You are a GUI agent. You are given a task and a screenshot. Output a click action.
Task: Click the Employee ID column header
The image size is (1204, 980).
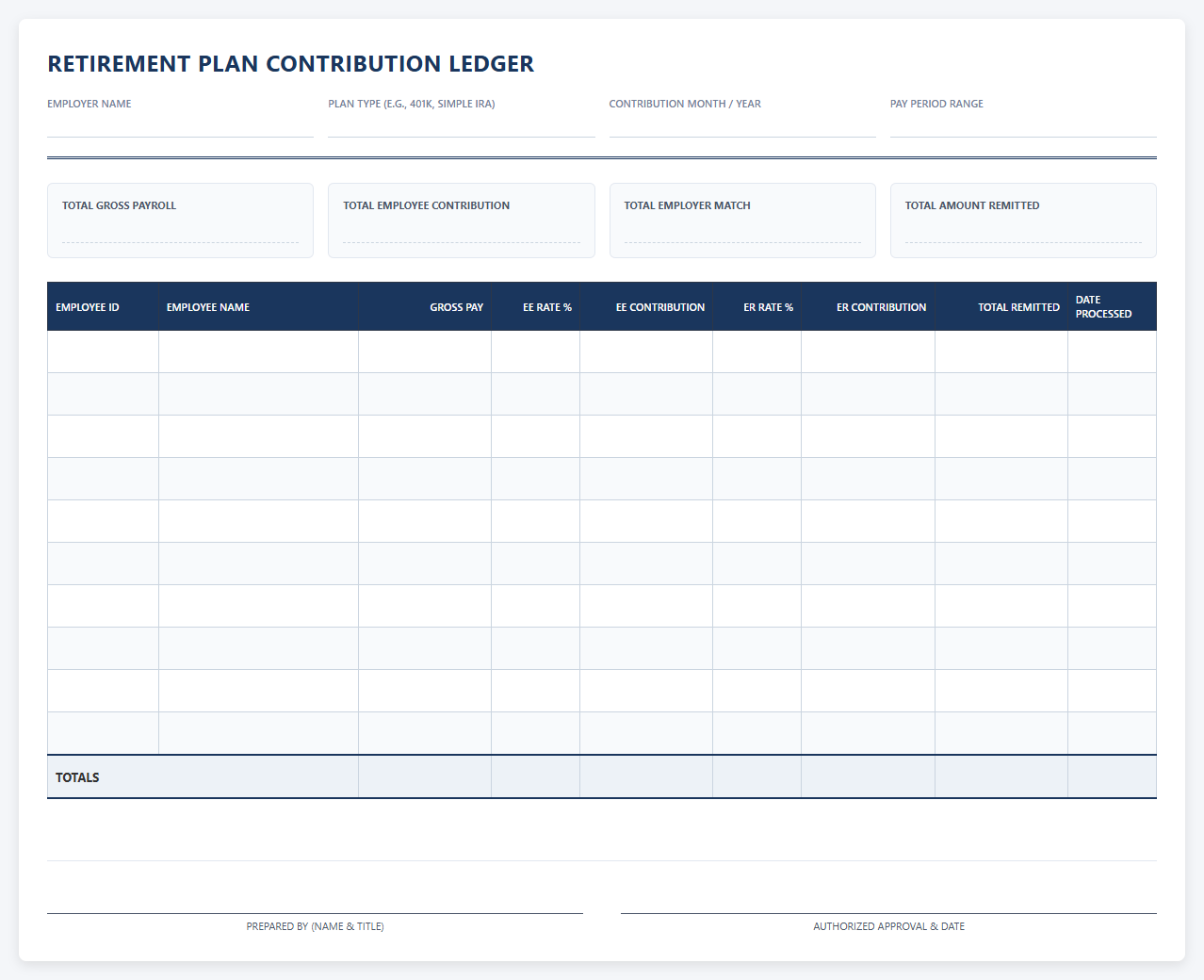[x=103, y=307]
